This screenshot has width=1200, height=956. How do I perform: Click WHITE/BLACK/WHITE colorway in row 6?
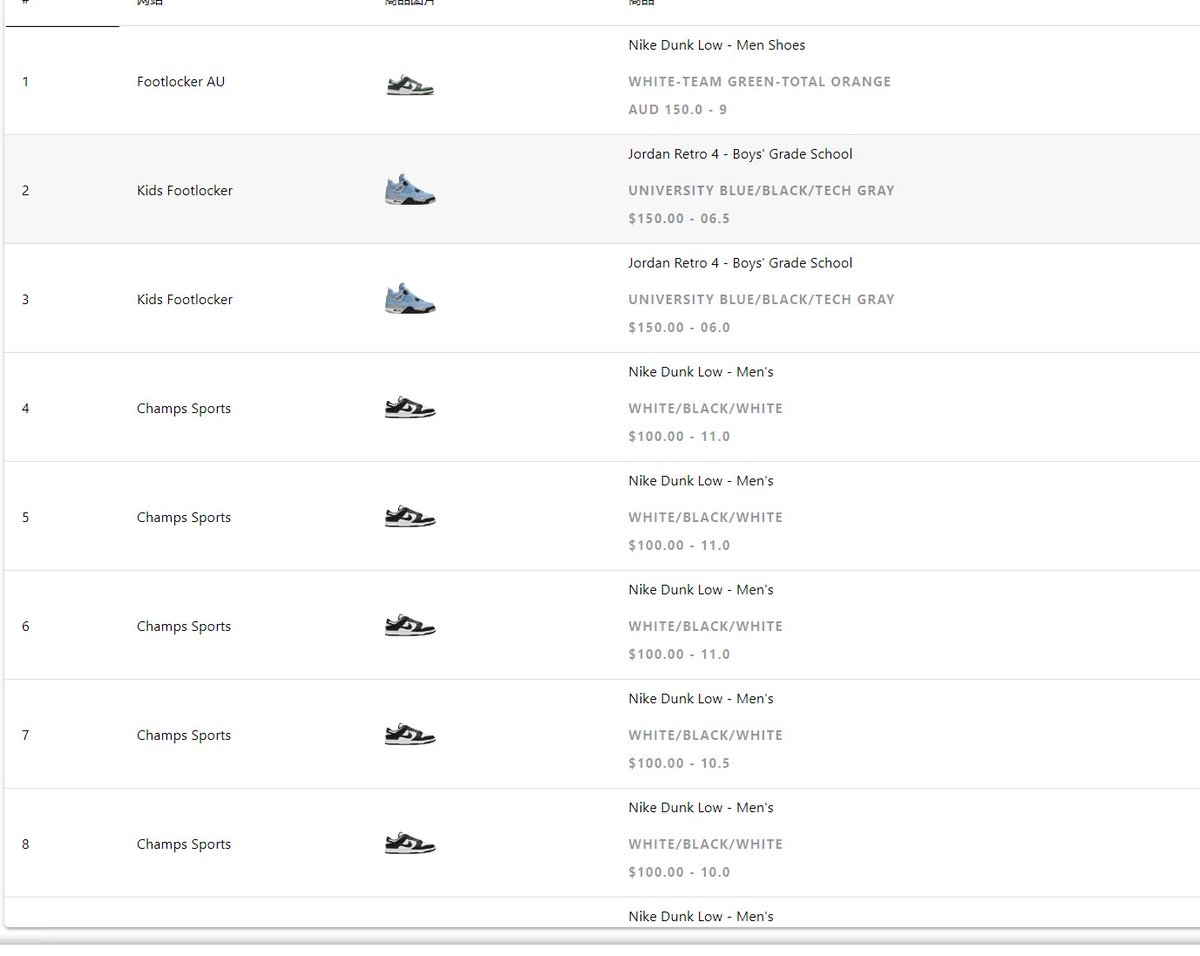tap(705, 627)
